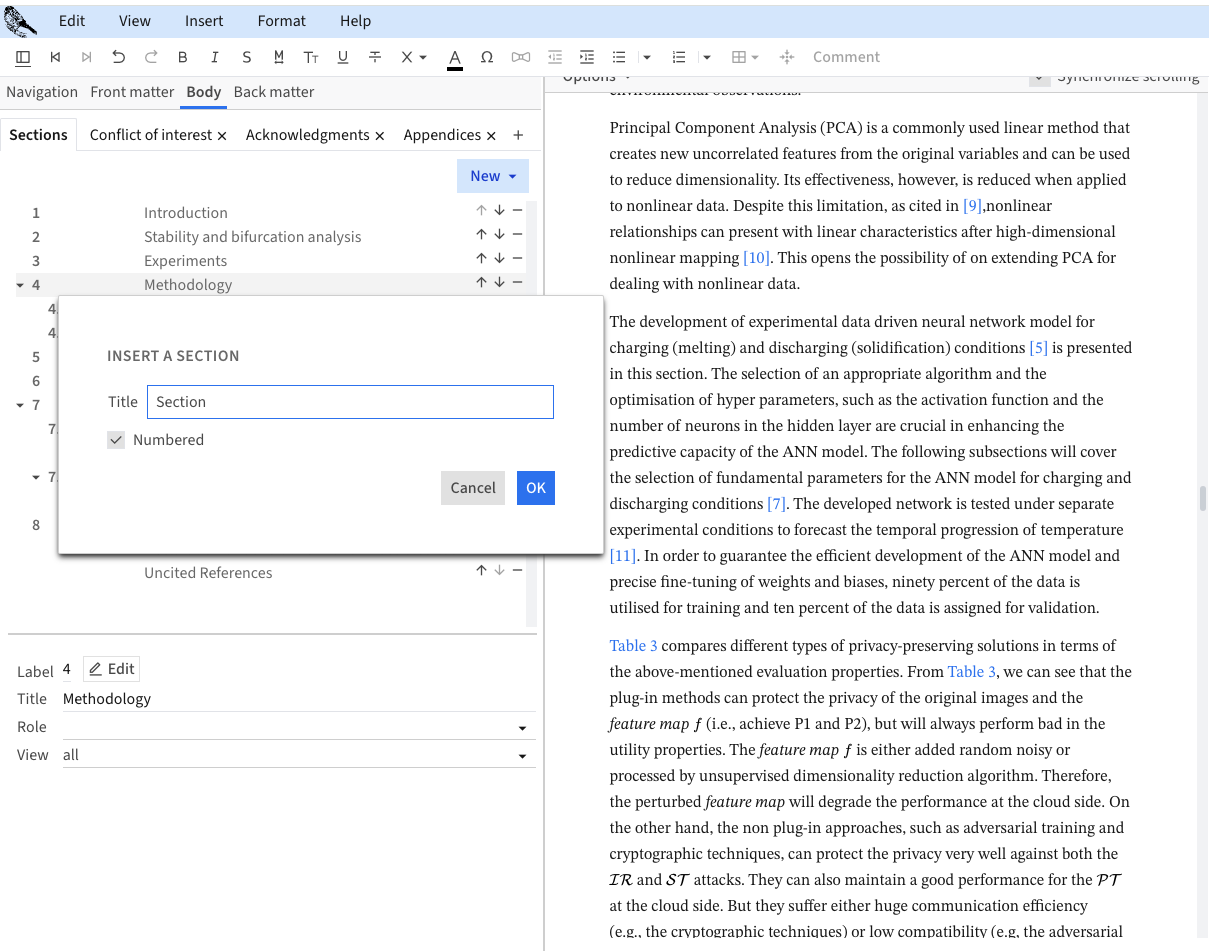Switch to the Back matter tab
The image size is (1209, 951).
tap(274, 92)
